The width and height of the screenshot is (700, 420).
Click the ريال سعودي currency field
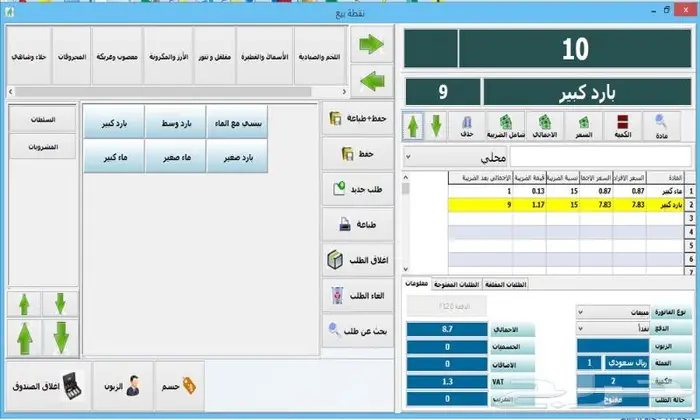(627, 362)
